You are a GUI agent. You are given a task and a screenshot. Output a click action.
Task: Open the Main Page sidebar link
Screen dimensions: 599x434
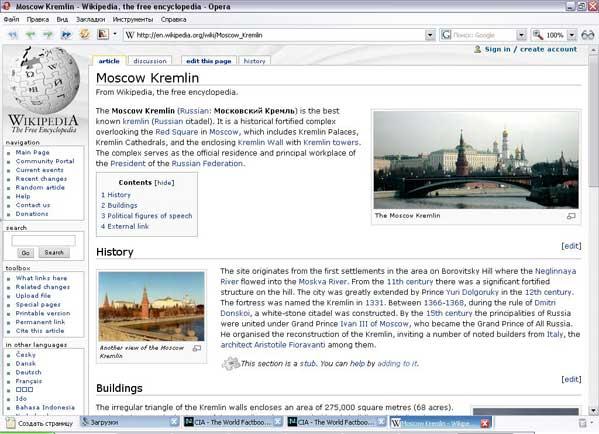(32, 152)
